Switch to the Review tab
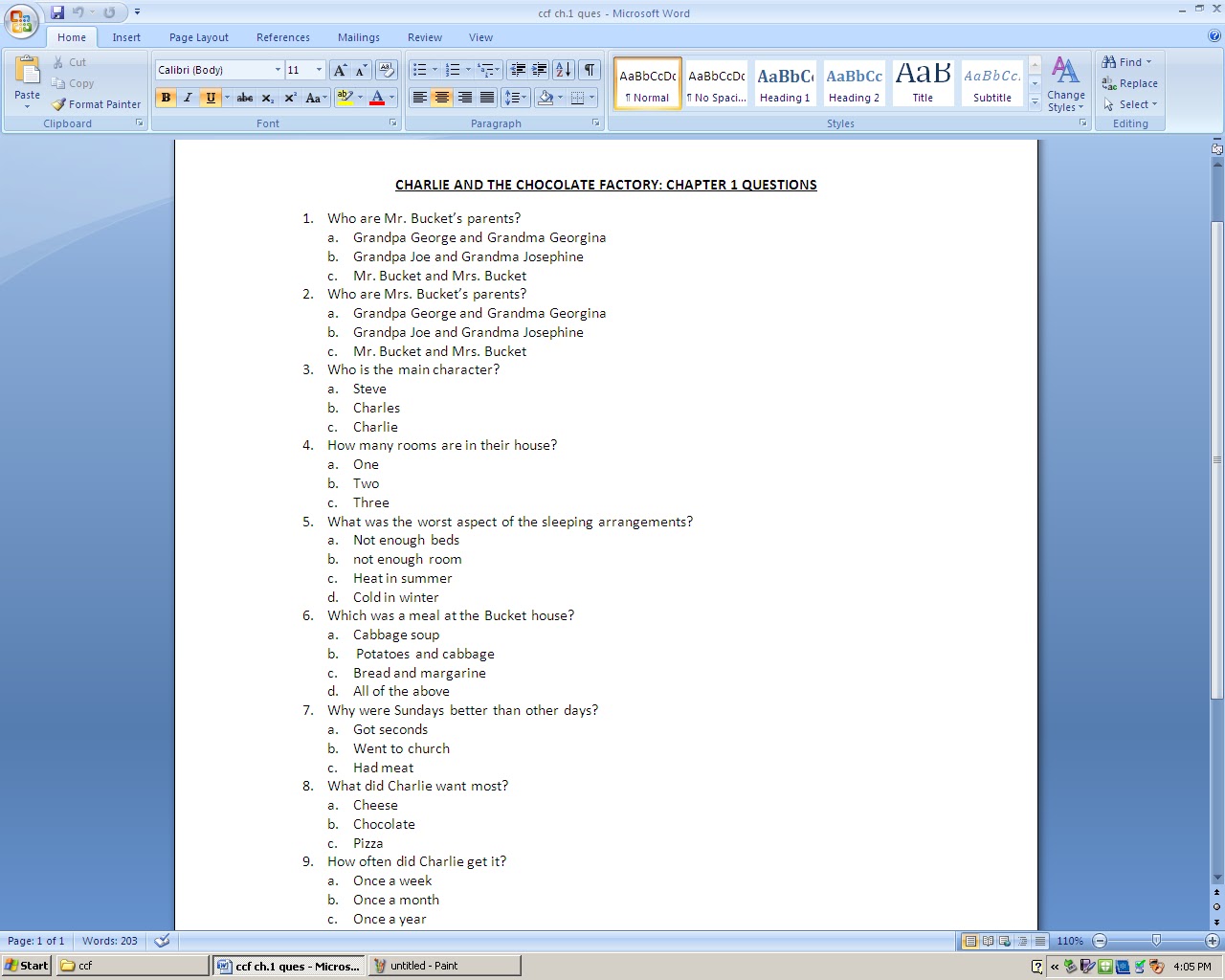The image size is (1225, 980). coord(424,36)
